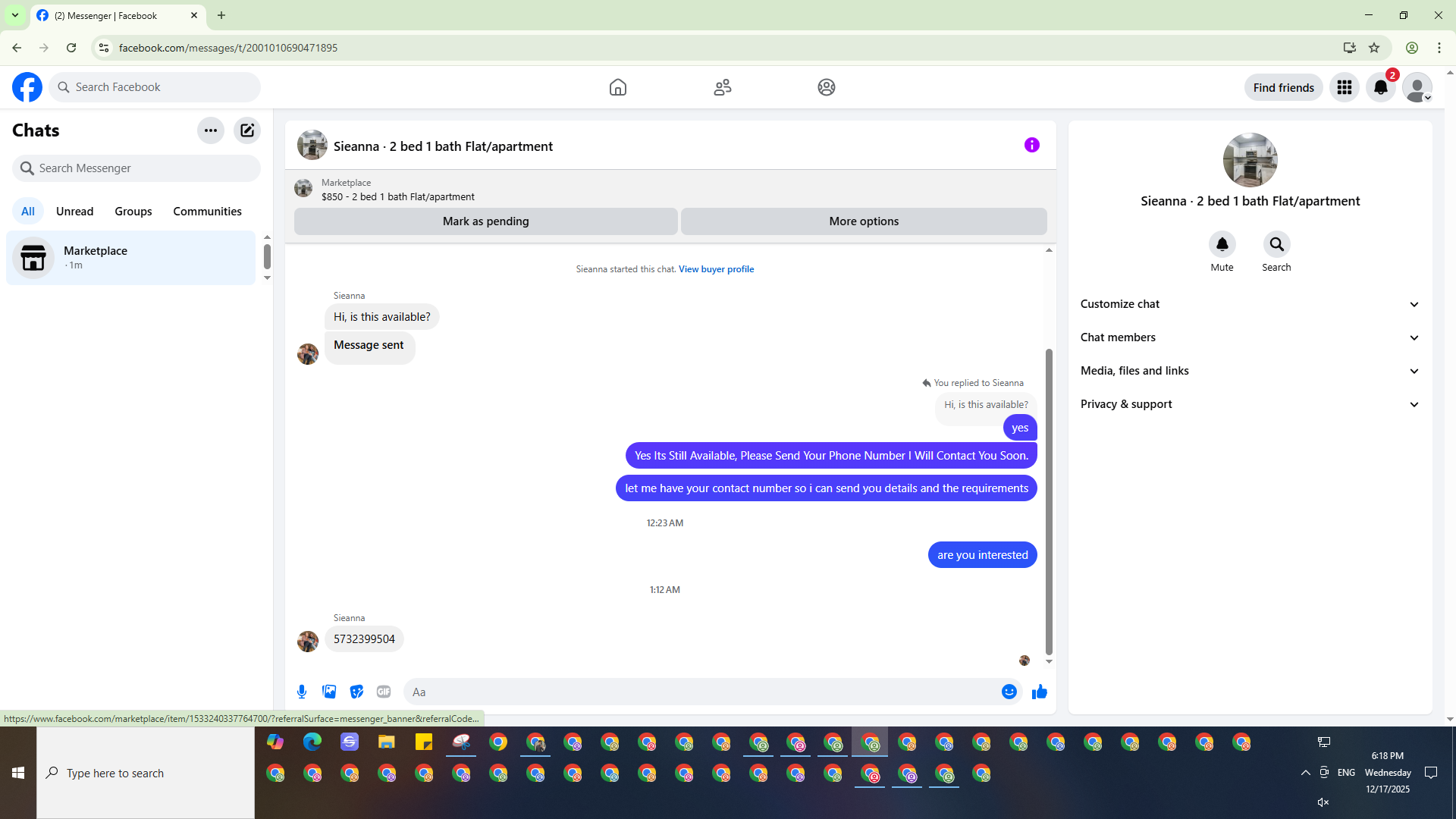Mute this Sieanna conversation
1456x819 pixels.
click(1222, 245)
